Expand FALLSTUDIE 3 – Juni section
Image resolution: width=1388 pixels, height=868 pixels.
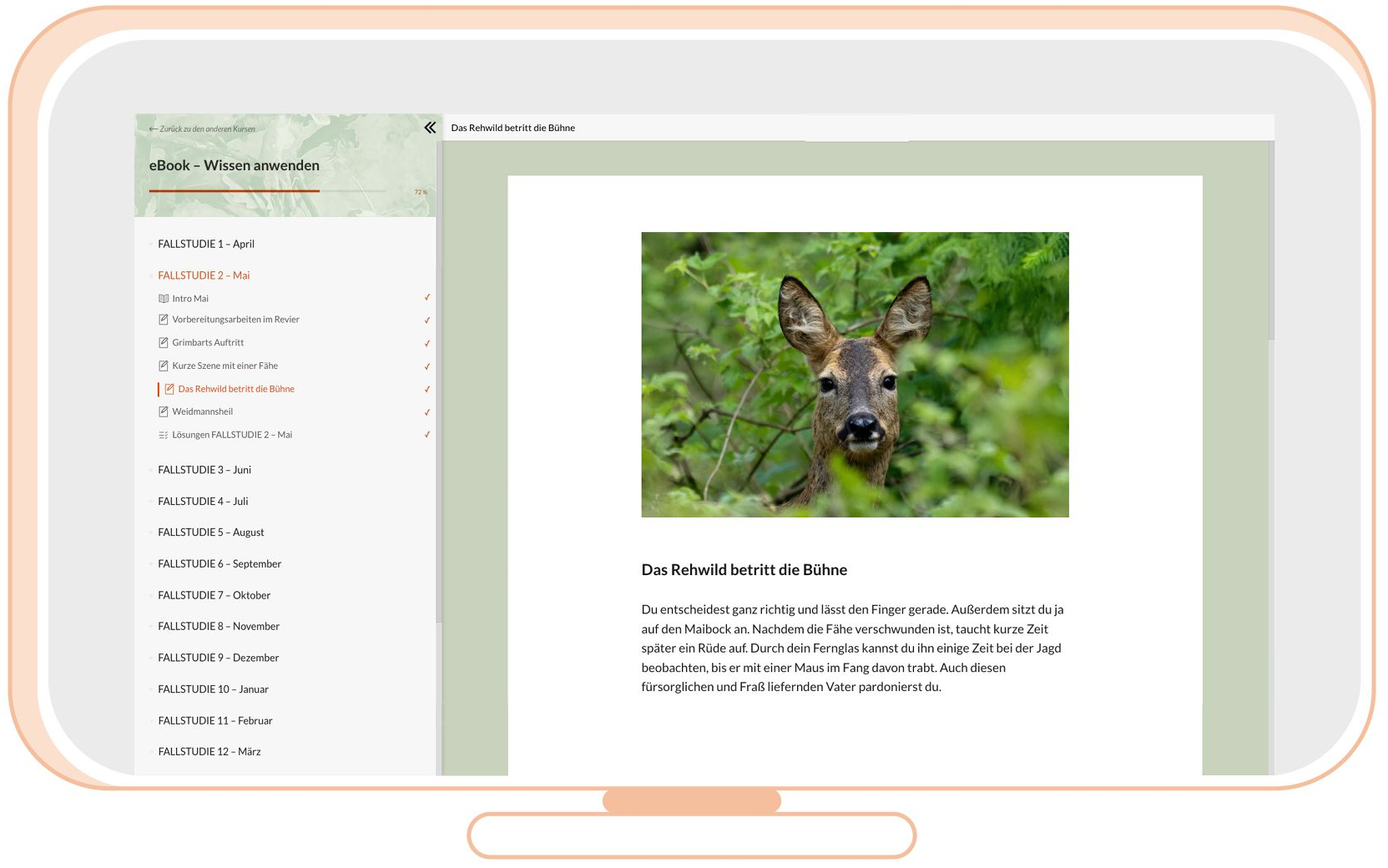click(204, 471)
